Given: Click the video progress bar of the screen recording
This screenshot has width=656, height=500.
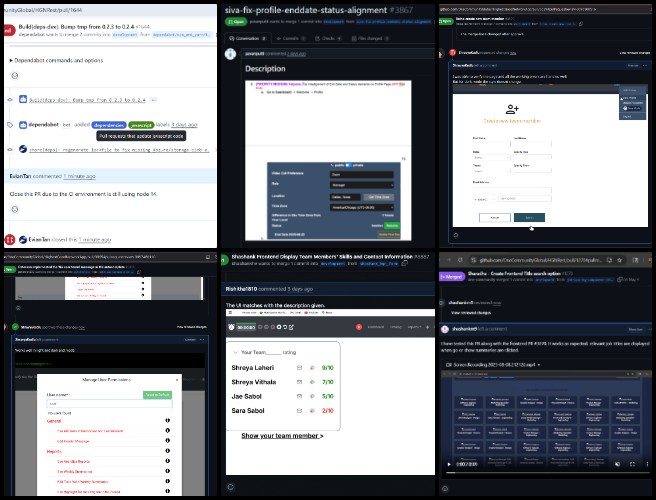Looking at the screenshot, I should (x=546, y=472).
